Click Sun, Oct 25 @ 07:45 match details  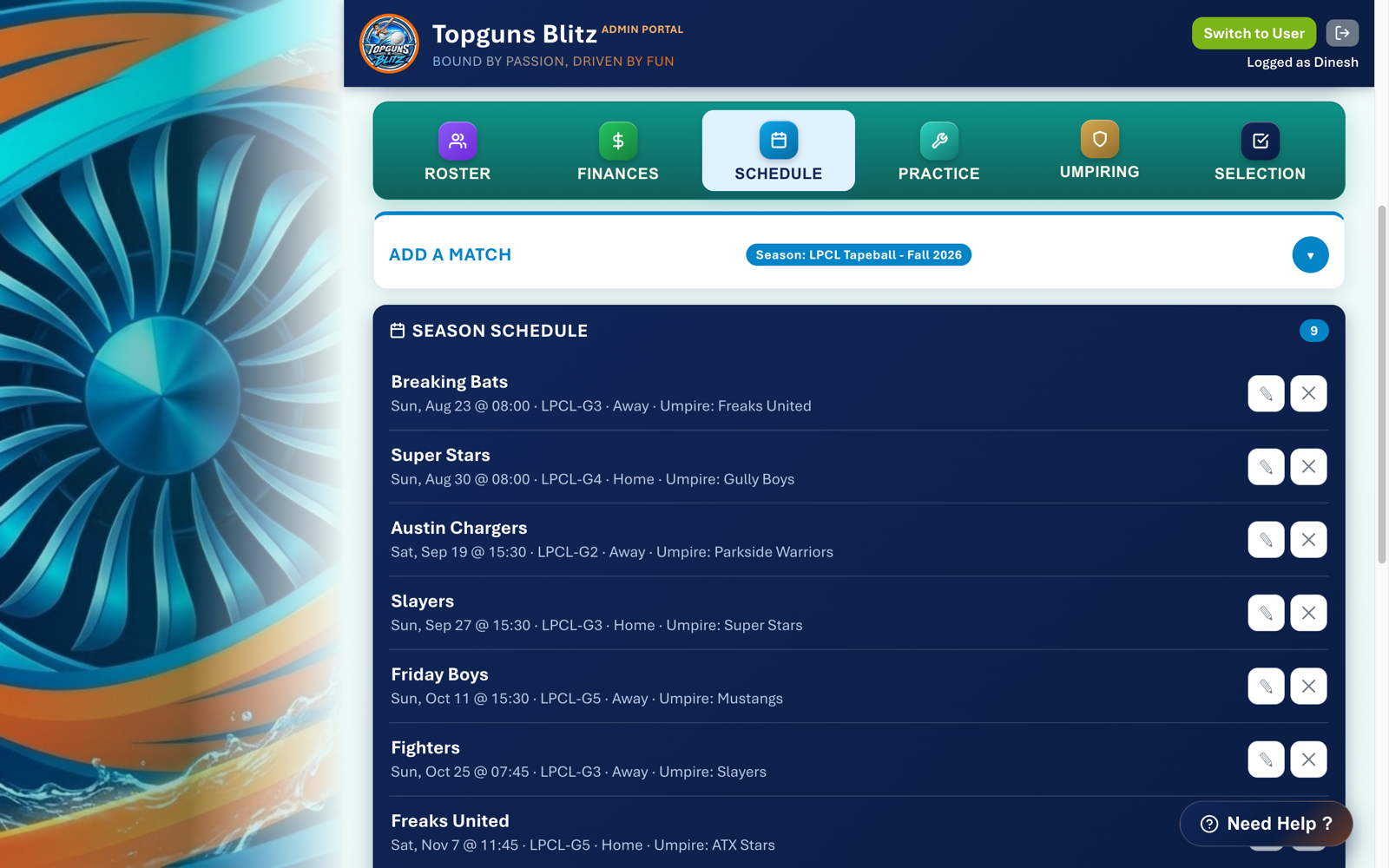[x=578, y=772]
